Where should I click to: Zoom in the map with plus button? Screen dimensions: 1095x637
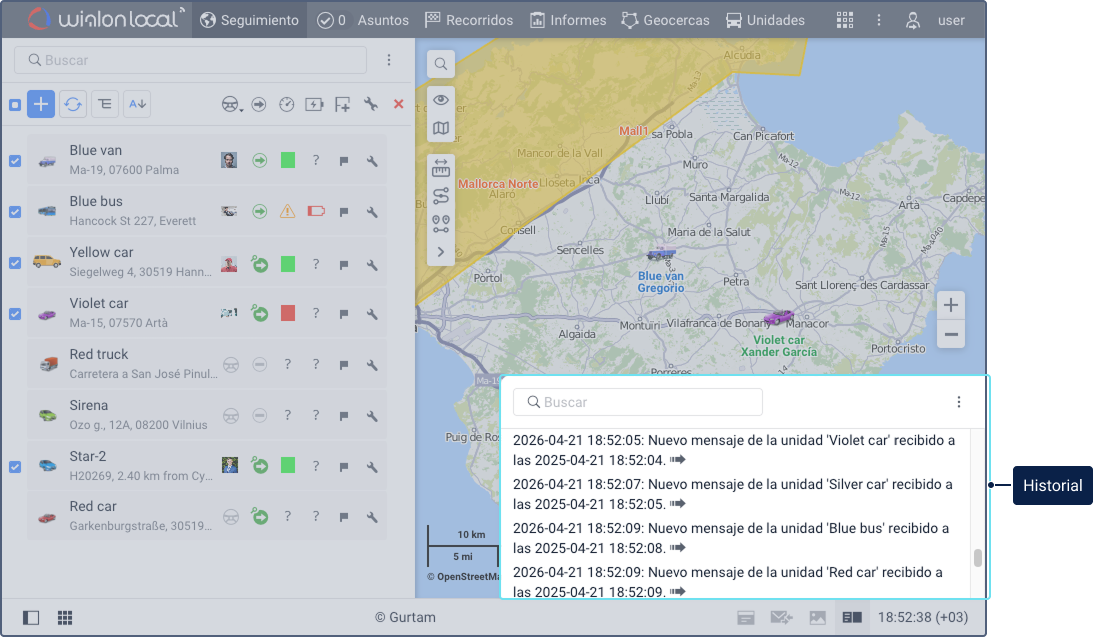951,305
